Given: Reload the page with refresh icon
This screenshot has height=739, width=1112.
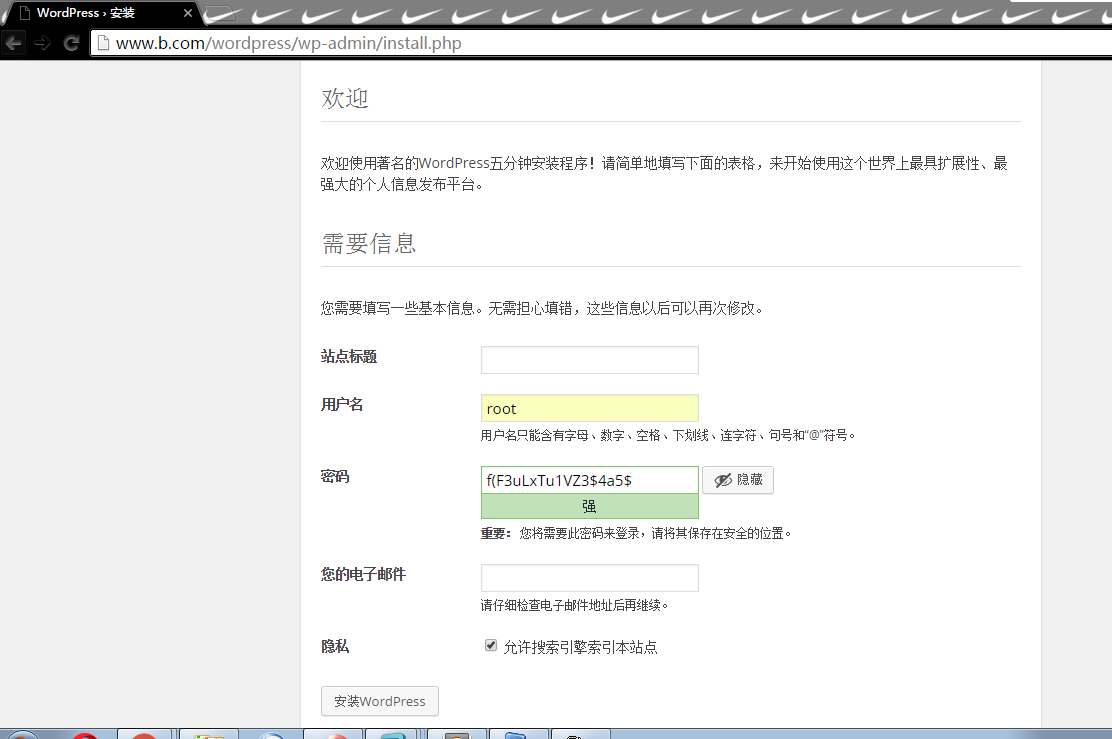Looking at the screenshot, I should (x=71, y=43).
